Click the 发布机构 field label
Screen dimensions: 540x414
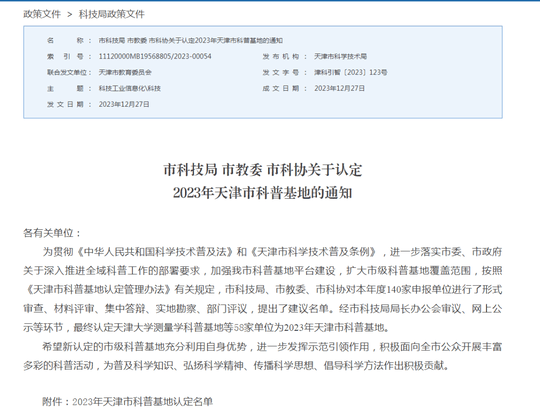click(281, 56)
